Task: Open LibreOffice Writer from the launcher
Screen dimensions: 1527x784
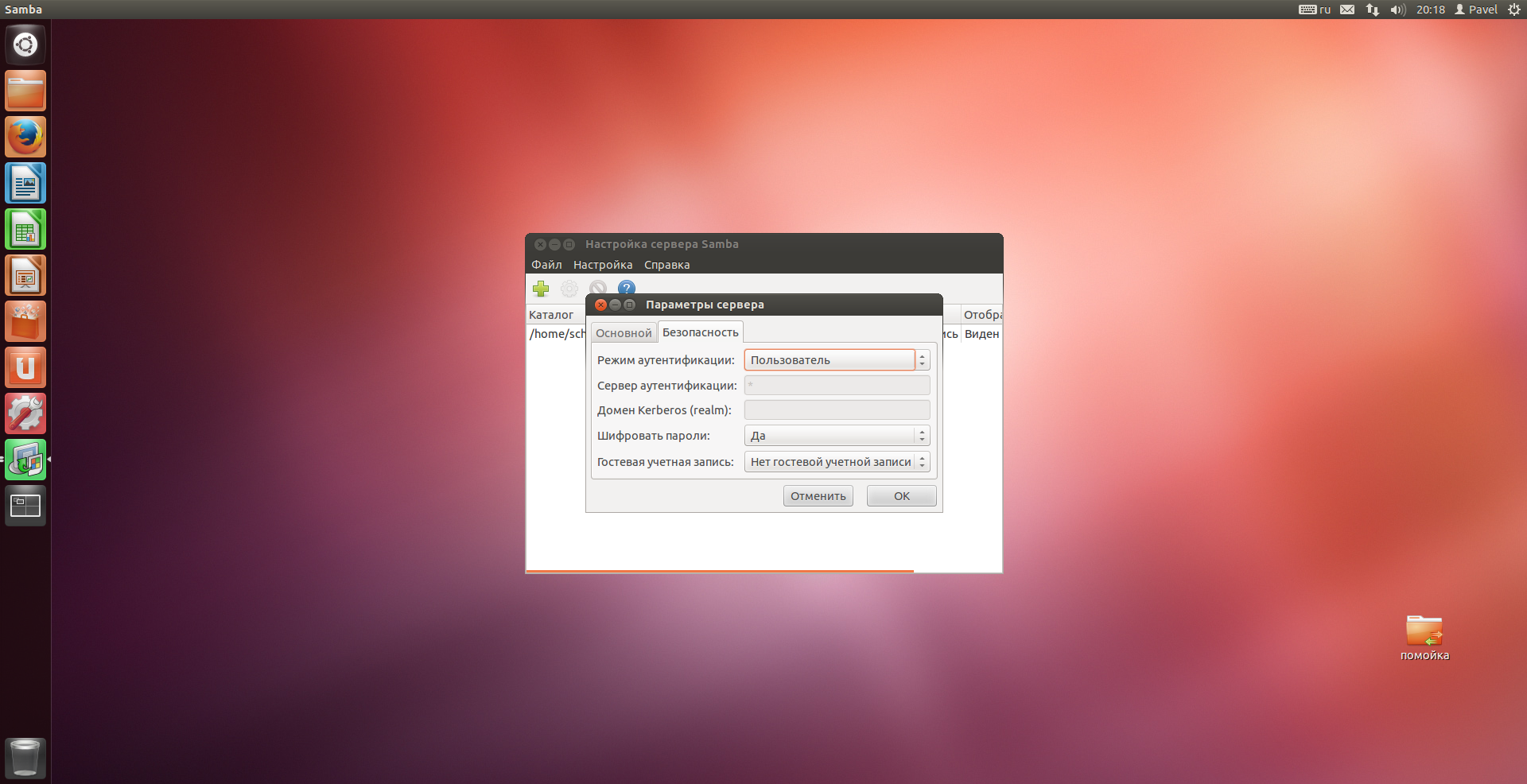Action: point(25,183)
